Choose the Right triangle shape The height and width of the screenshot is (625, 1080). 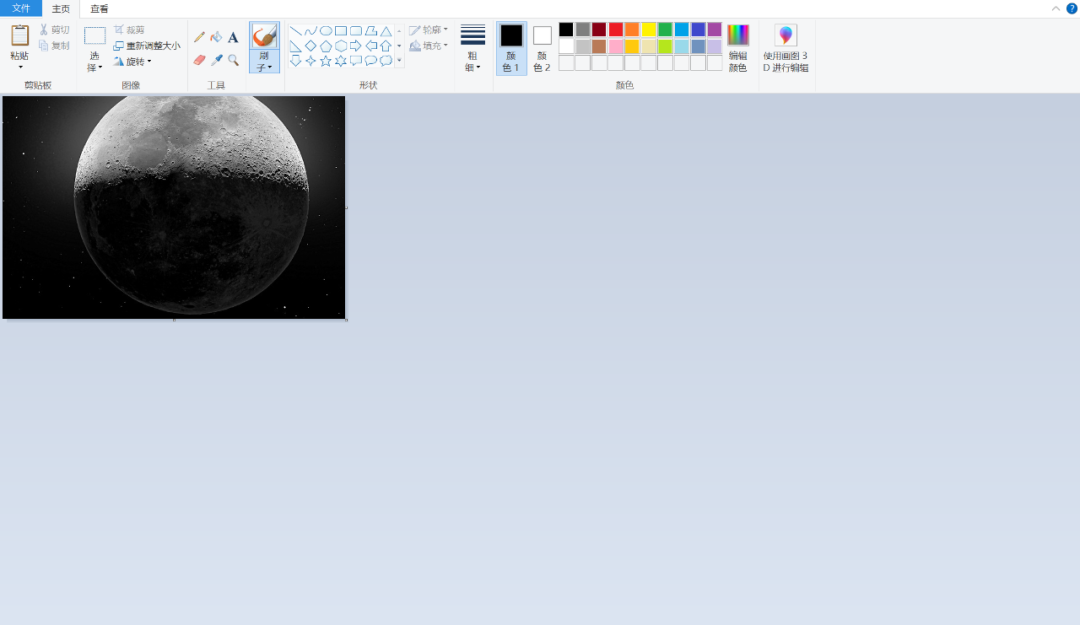click(x=295, y=46)
